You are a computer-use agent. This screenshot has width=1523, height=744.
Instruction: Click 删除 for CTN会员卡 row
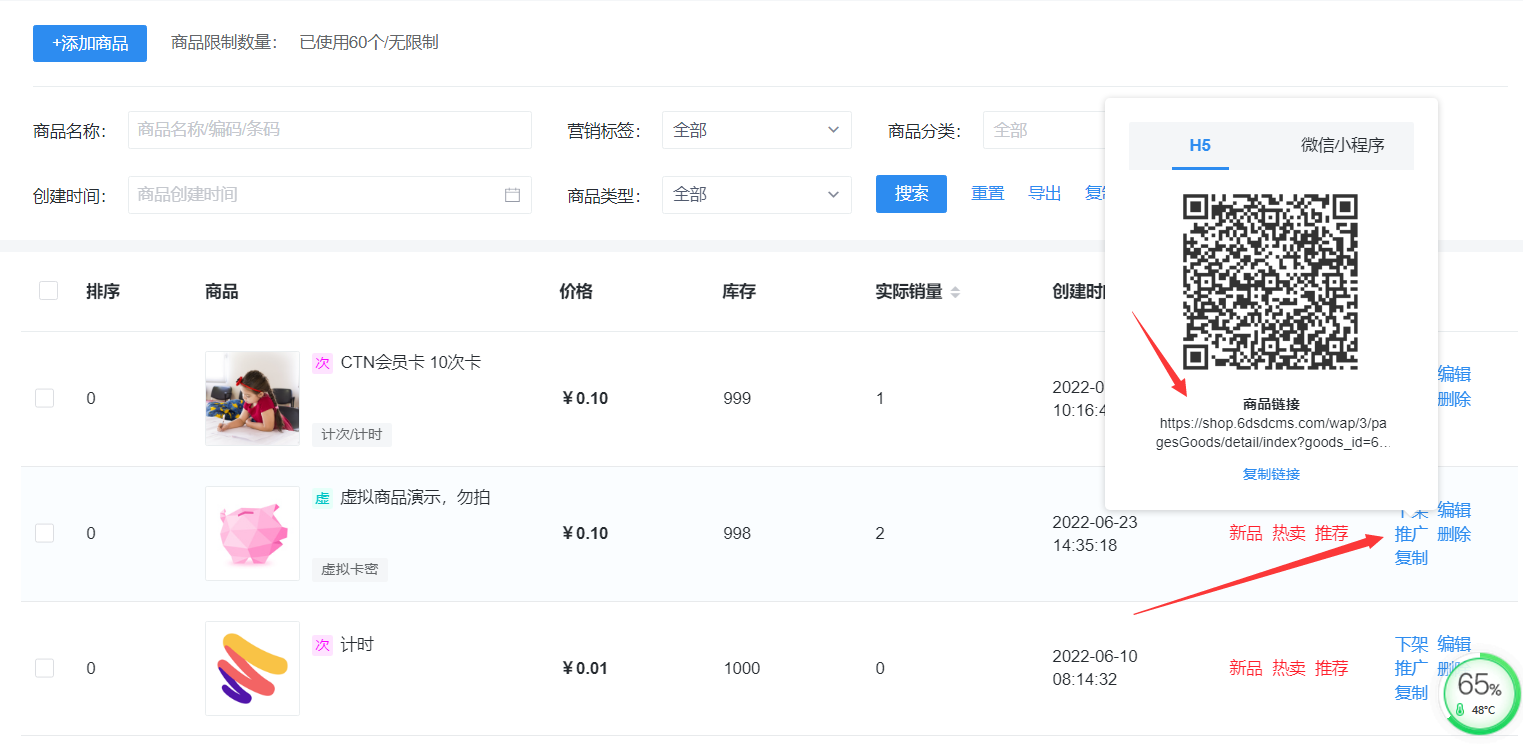1454,399
